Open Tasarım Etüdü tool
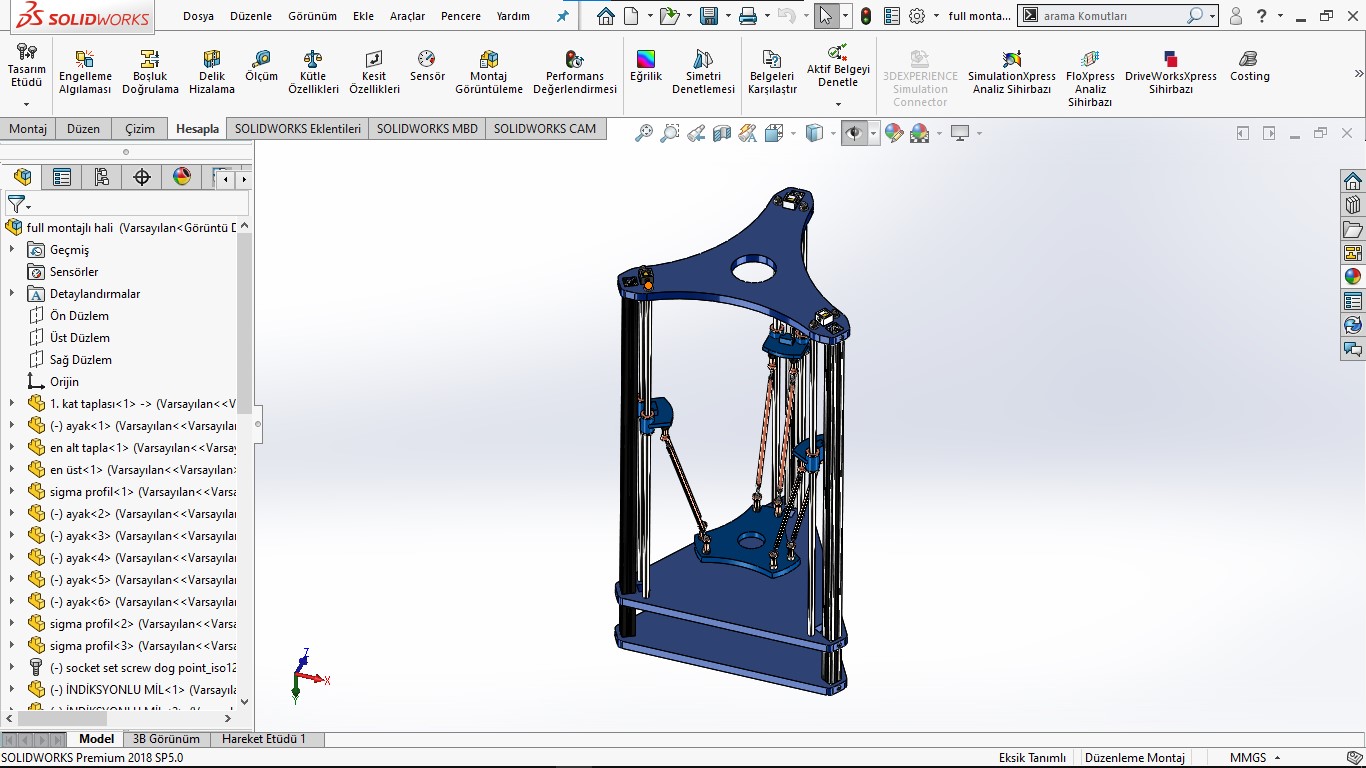The image size is (1366, 768). [x=27, y=66]
